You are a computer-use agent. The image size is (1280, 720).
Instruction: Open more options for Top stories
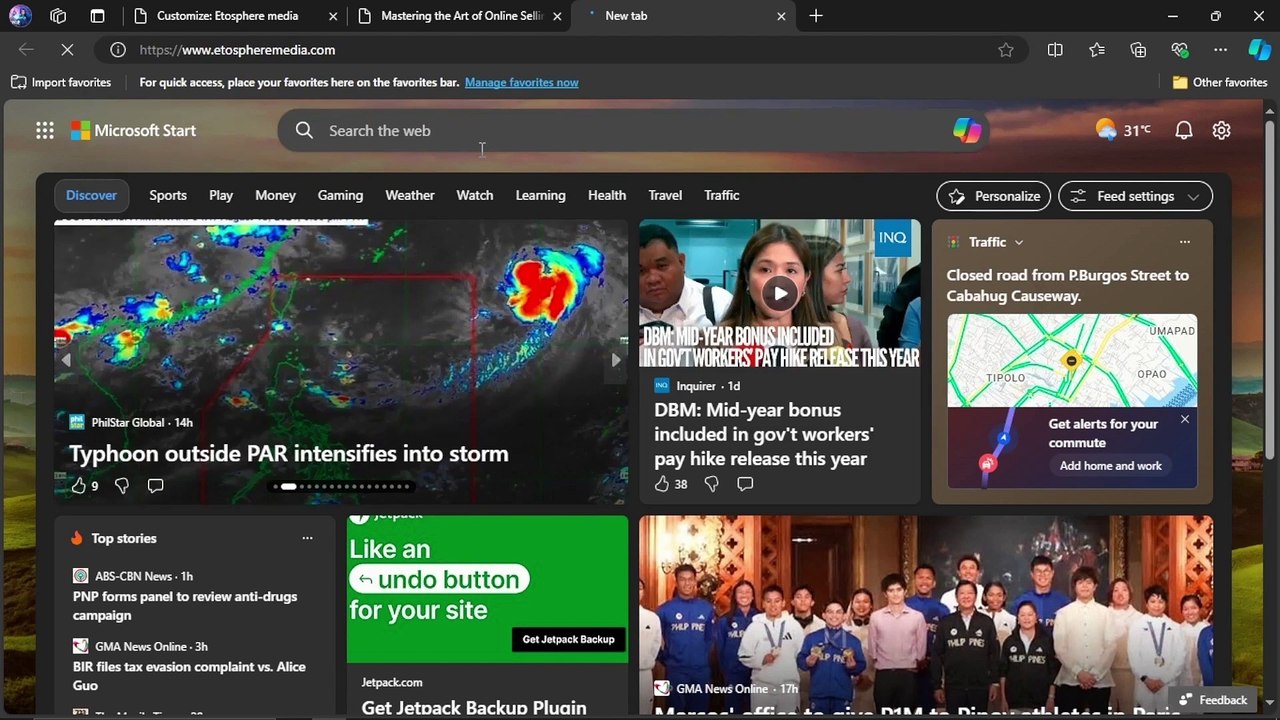click(307, 538)
